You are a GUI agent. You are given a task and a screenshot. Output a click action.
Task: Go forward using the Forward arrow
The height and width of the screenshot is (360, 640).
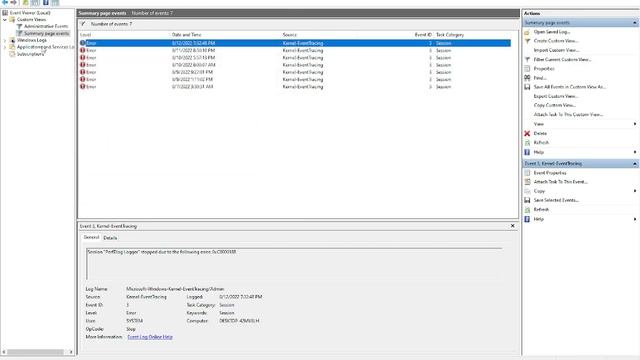[x=13, y=2]
